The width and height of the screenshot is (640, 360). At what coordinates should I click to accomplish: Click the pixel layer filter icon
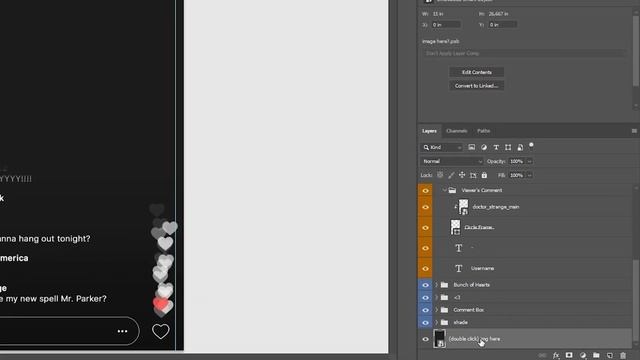point(471,147)
